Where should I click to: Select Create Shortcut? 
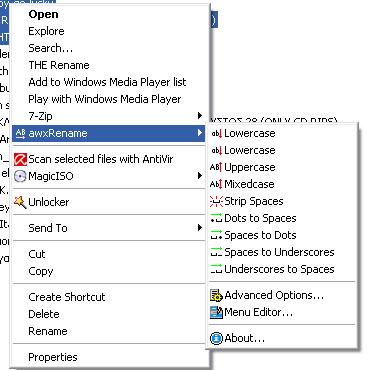tap(67, 297)
